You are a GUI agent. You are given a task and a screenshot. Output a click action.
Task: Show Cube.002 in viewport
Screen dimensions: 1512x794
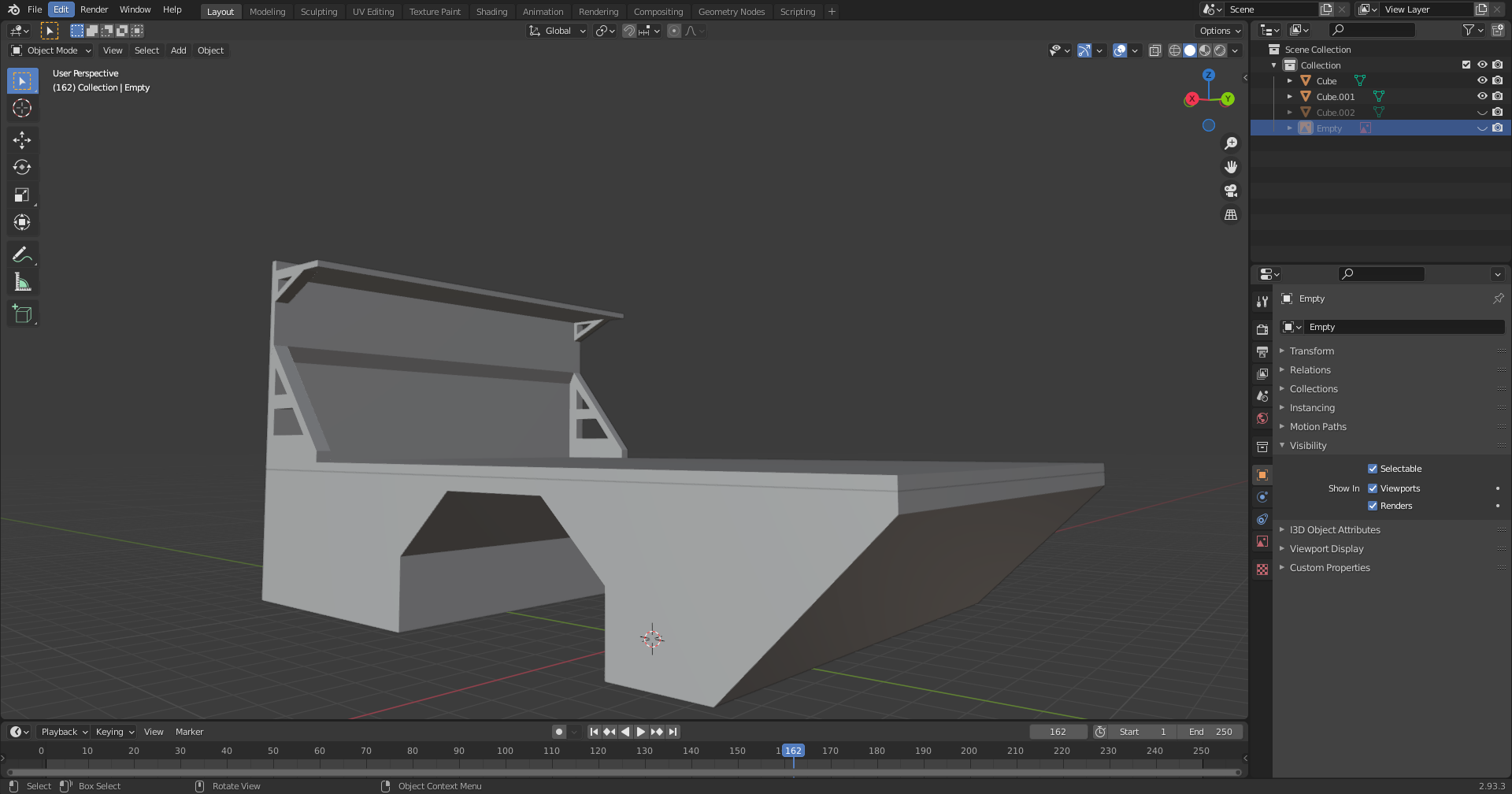[1482, 112]
